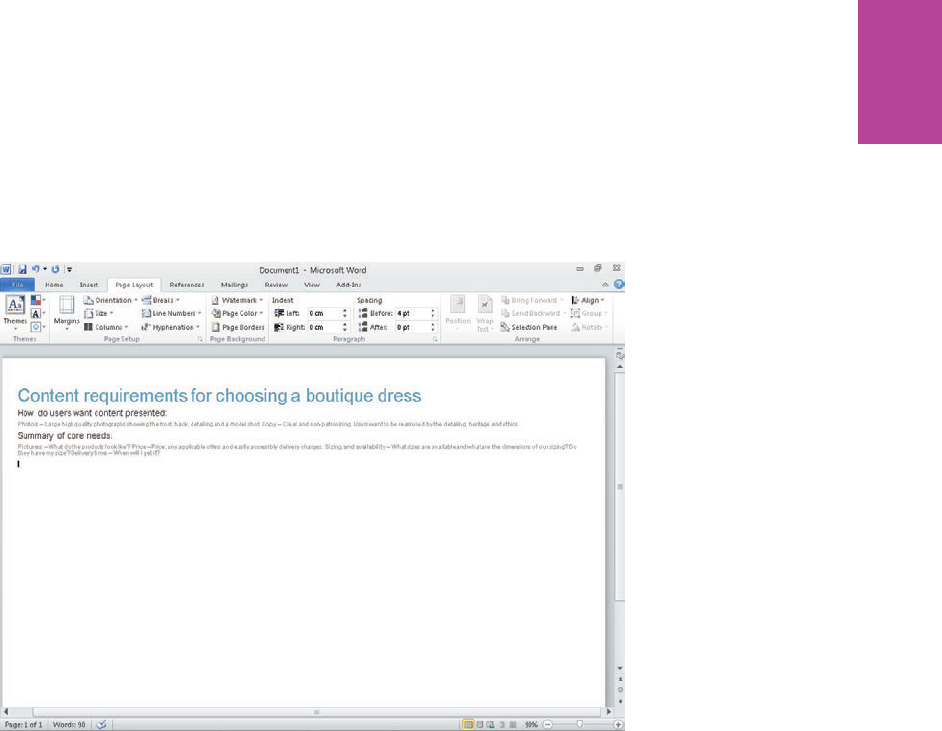Open the Watermark dropdown
942x731 pixels.
237,300
